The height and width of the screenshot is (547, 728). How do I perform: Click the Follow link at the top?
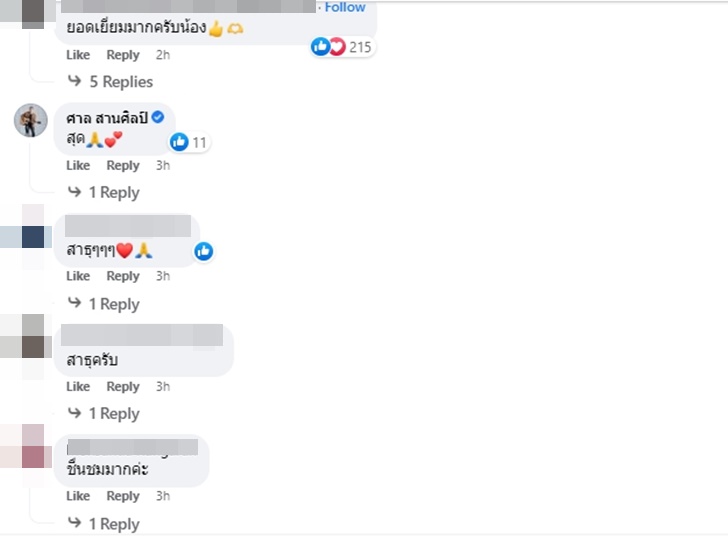[345, 7]
